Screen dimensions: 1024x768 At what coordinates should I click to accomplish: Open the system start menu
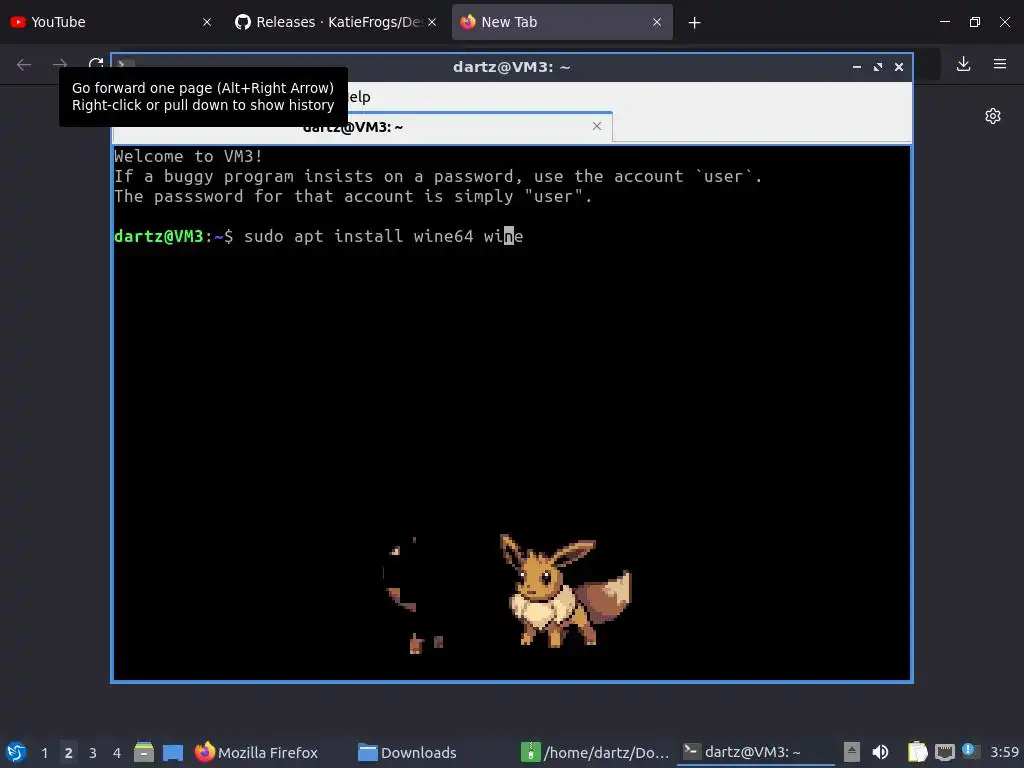[x=16, y=752]
